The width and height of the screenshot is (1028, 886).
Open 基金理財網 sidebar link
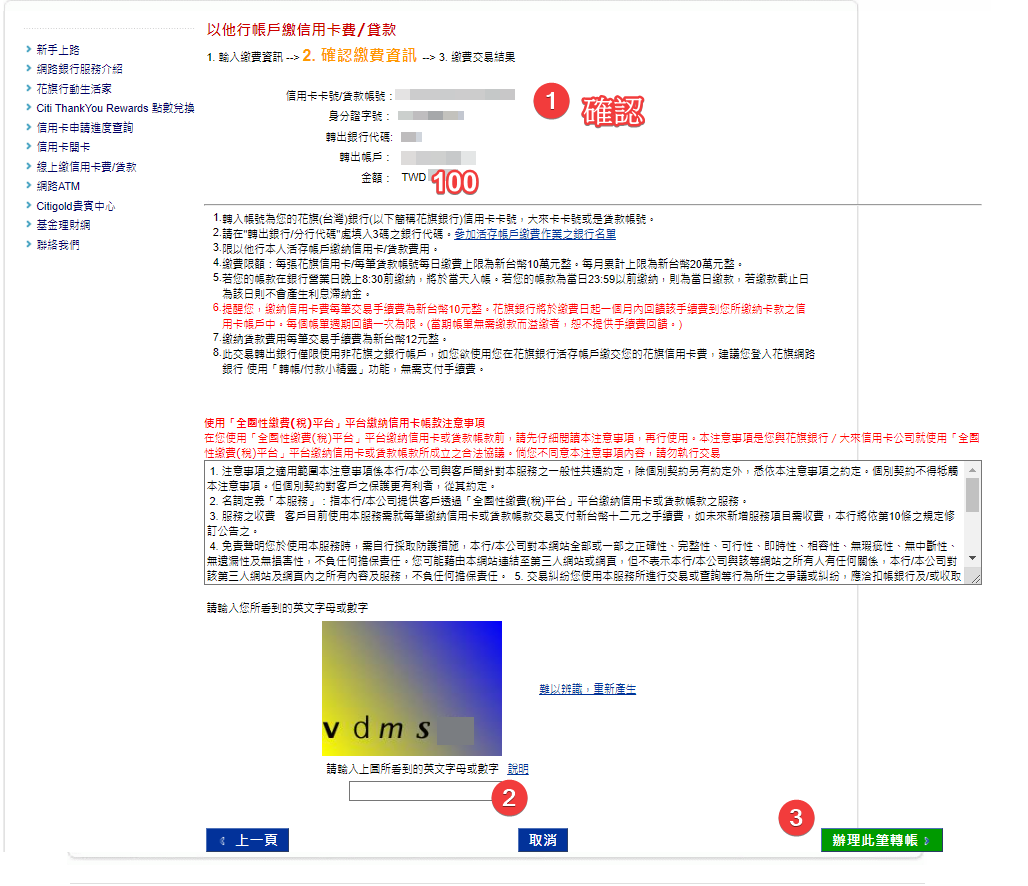63,225
